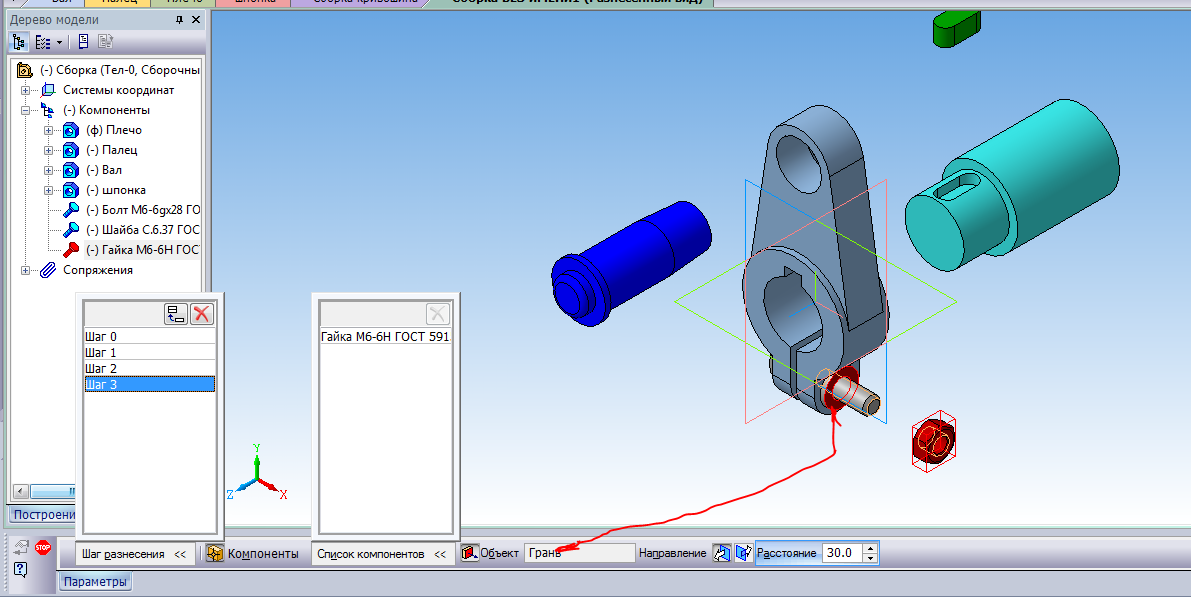1191x597 pixels.
Task: Toggle reverse direction button
Action: click(x=743, y=553)
